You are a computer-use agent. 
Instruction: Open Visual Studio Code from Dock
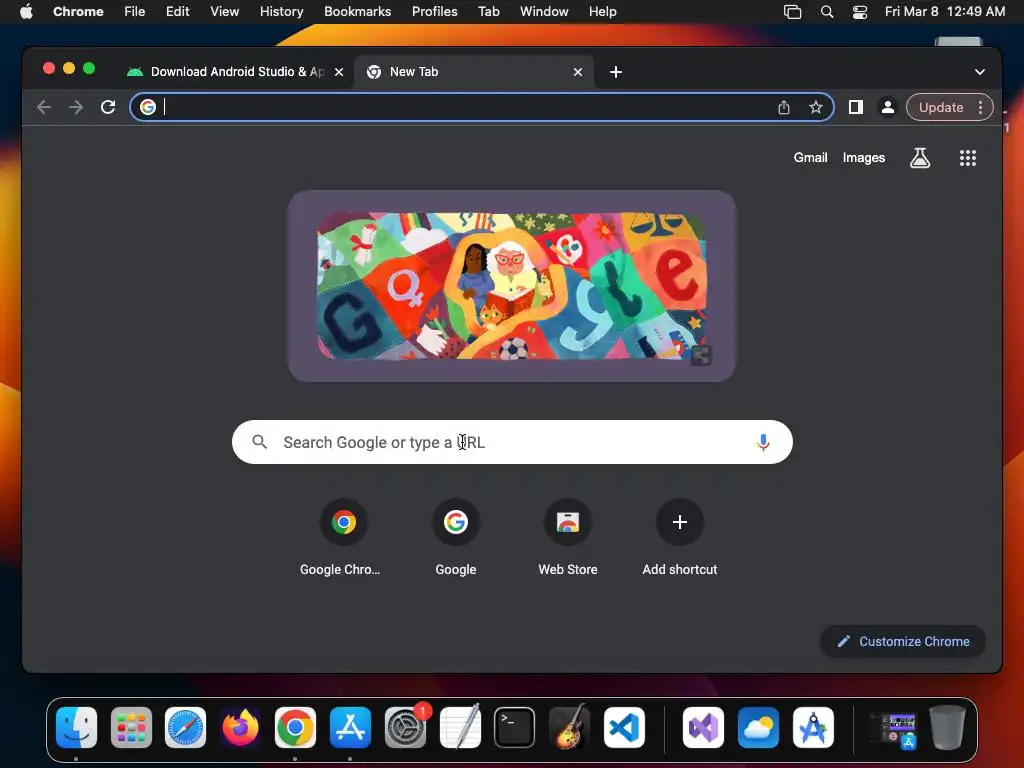pyautogui.click(x=624, y=727)
